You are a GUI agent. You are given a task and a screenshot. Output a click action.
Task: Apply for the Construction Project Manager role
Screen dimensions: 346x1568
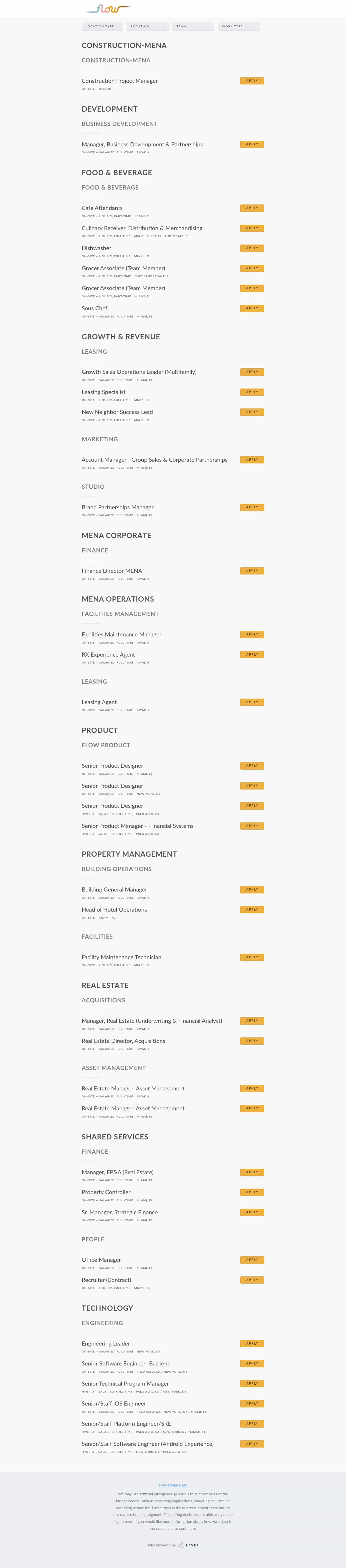point(252,80)
